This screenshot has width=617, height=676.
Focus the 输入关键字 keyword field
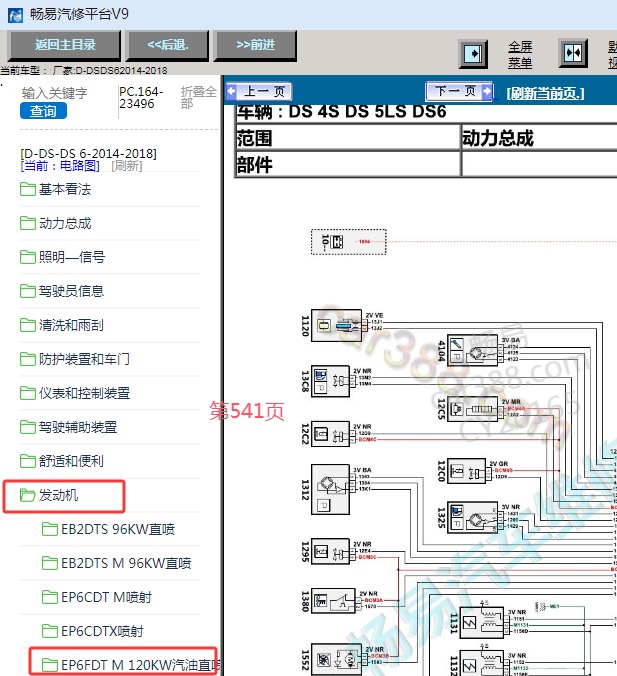click(55, 93)
